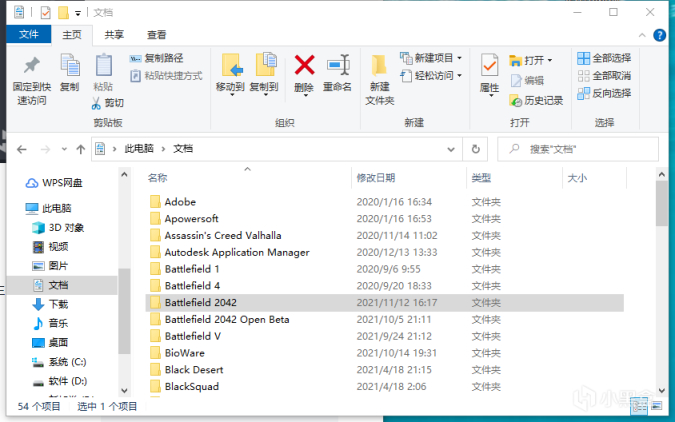
Task: Open the Customize Quick Access Toolbar dropdown
Action: 78,13
